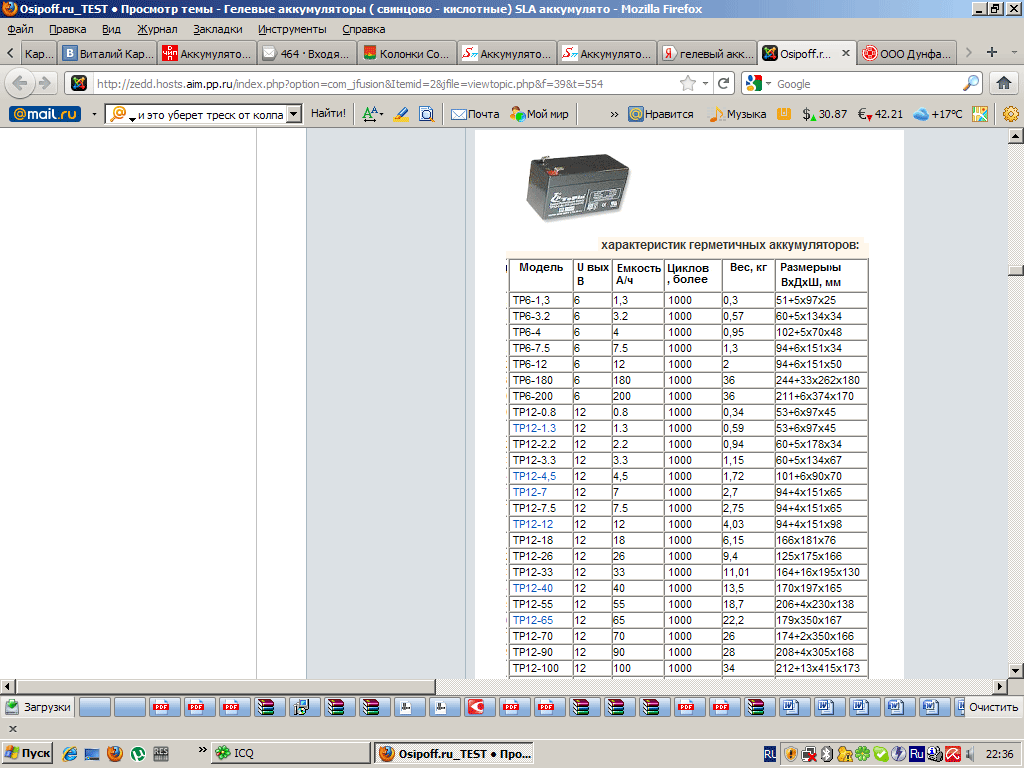Expand the Mail.ru search field dropdown
Viewport: 1024px width, 768px height.
(293, 114)
